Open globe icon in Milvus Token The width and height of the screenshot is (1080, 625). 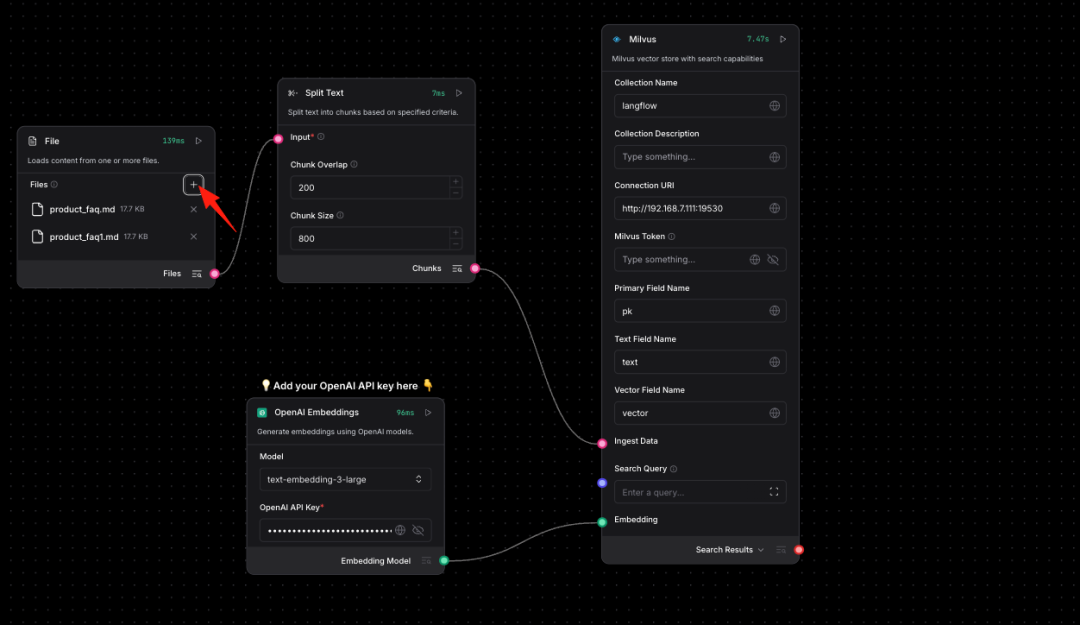click(x=755, y=260)
